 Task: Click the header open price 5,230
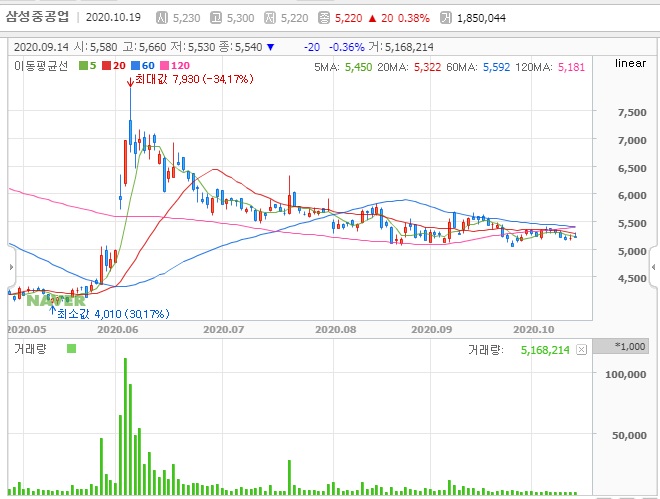pyautogui.click(x=186, y=18)
